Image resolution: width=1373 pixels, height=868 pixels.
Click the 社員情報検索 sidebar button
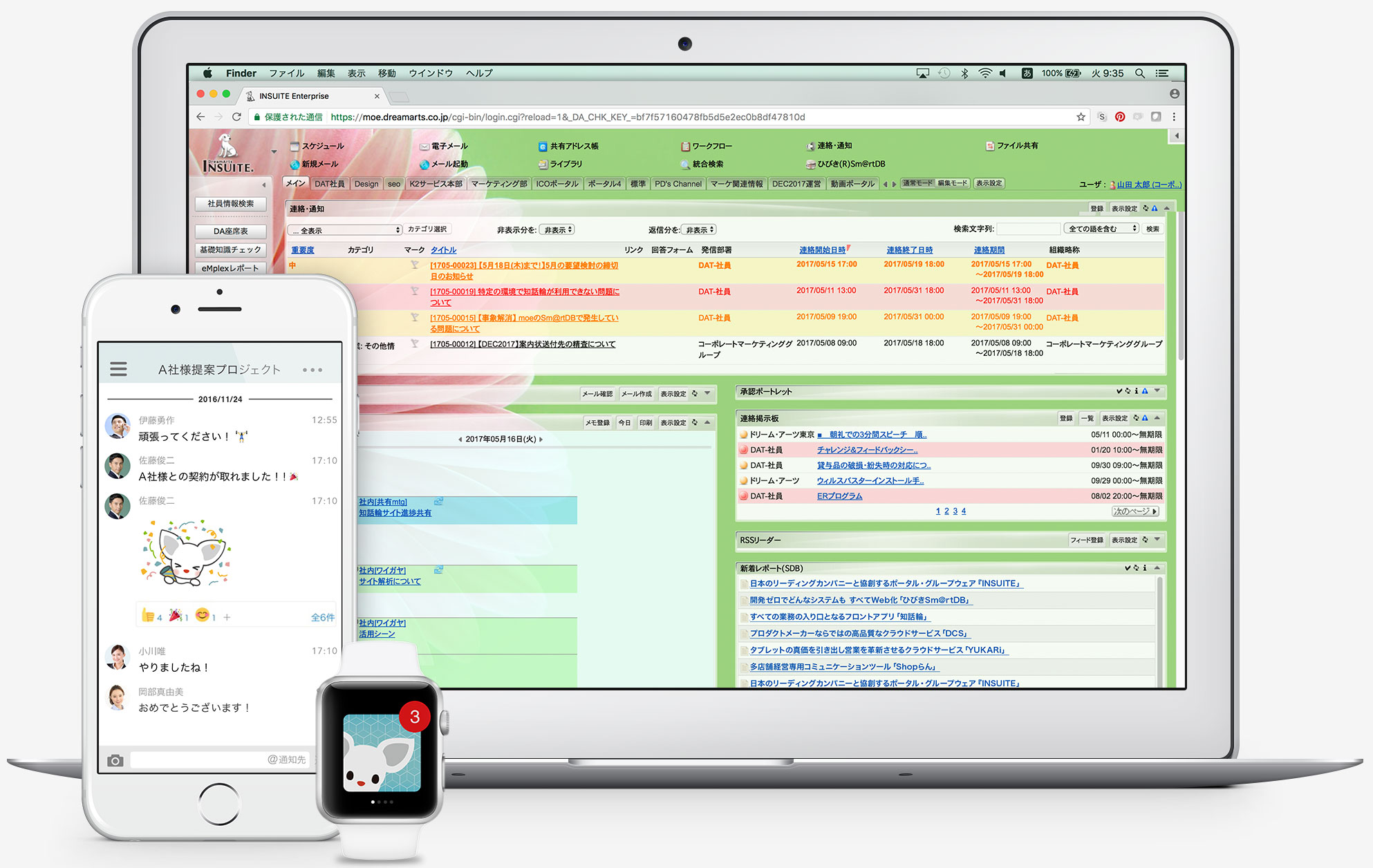pyautogui.click(x=231, y=204)
